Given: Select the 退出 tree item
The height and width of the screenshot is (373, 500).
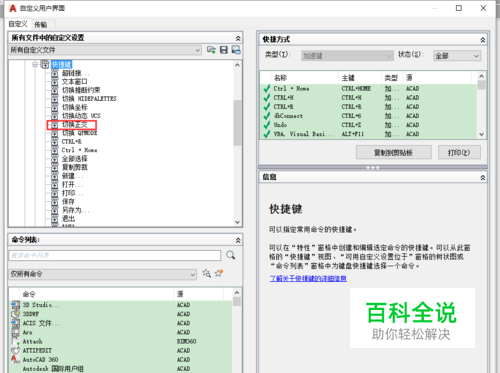Looking at the screenshot, I should pyautogui.click(x=68, y=219).
